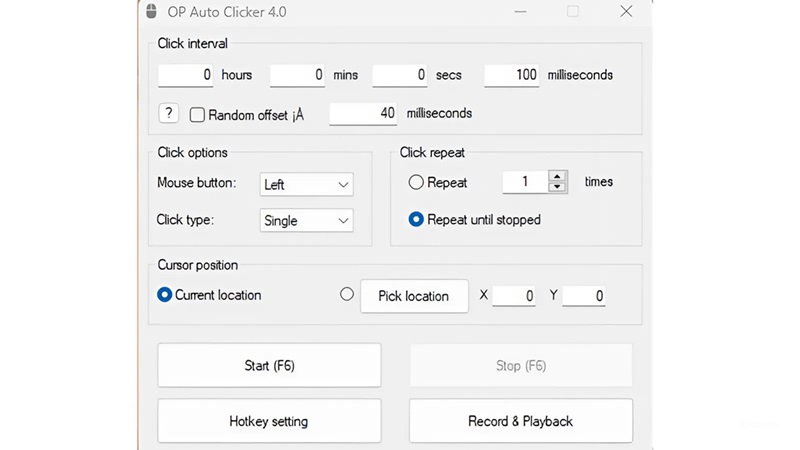The image size is (800, 450).
Task: Click the question mark help button
Action: click(x=169, y=113)
